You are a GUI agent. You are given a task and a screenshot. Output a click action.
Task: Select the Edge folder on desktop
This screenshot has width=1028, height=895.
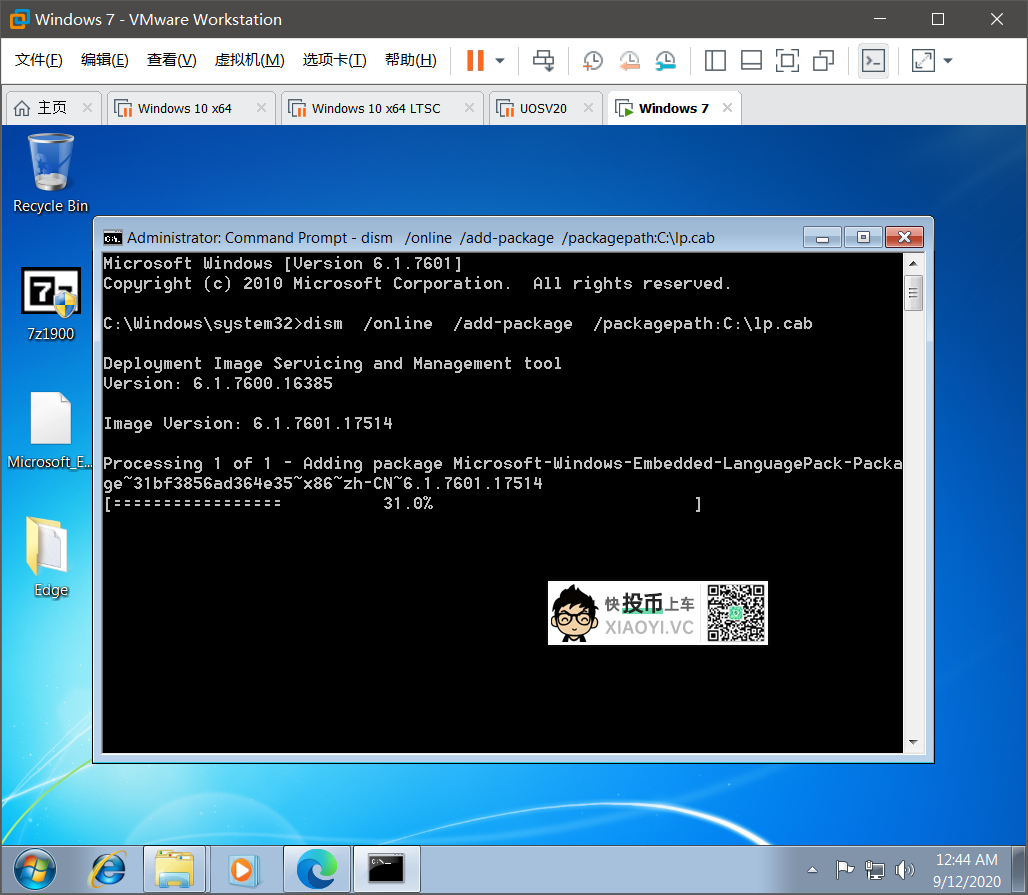tap(50, 557)
